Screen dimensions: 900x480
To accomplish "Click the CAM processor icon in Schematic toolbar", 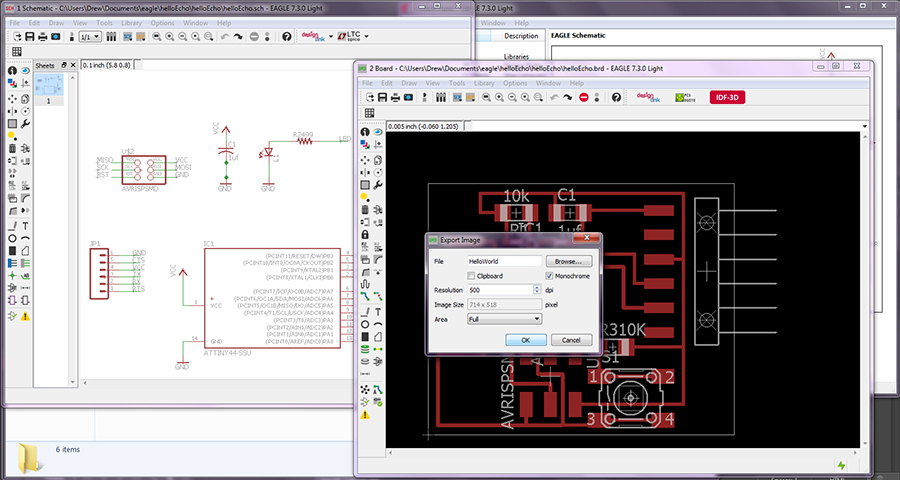I will click(x=55, y=37).
